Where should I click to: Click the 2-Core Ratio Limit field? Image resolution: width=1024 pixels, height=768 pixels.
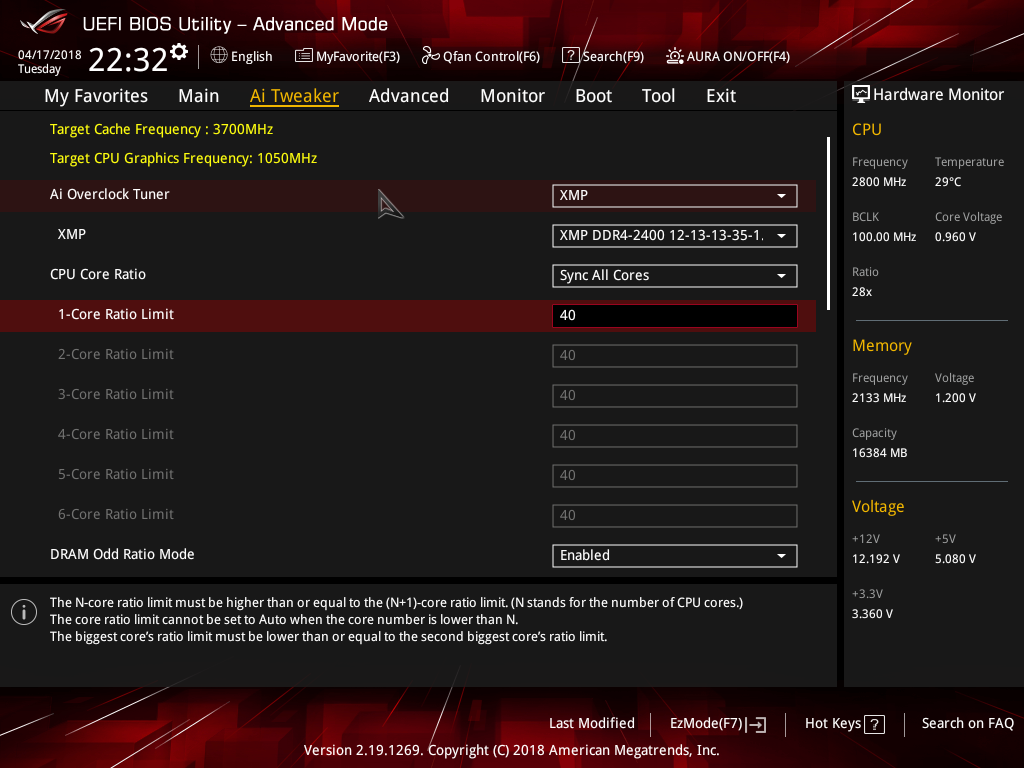click(675, 356)
